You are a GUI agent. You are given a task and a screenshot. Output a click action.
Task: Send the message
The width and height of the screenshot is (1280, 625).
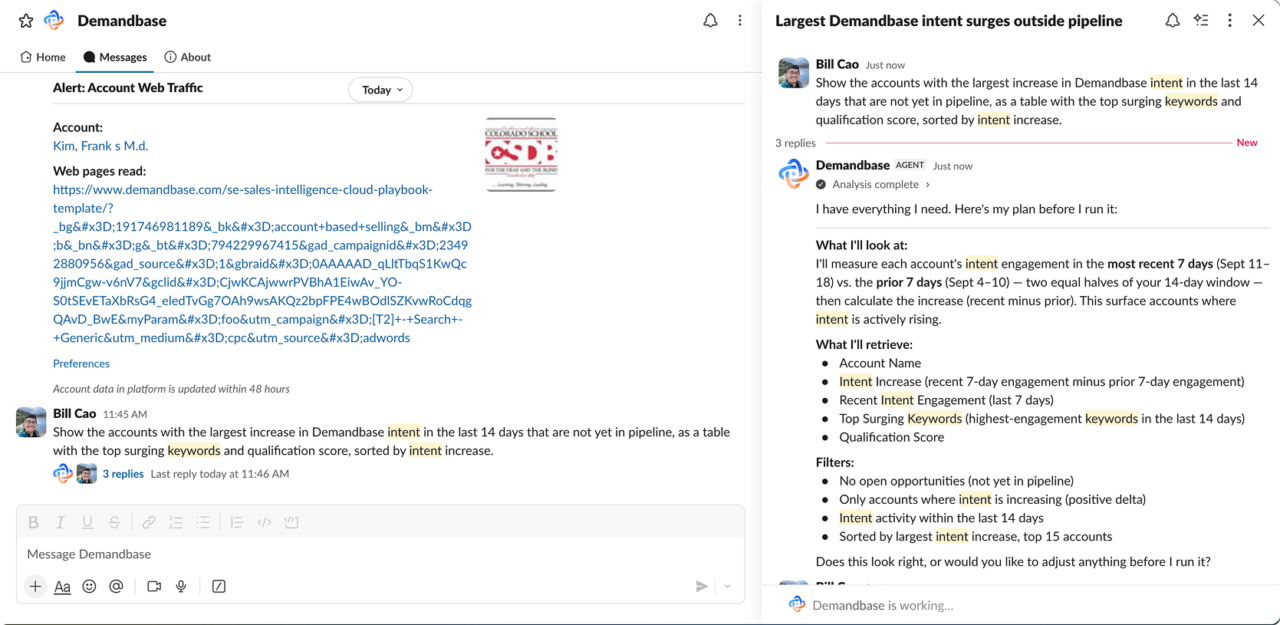(x=702, y=587)
